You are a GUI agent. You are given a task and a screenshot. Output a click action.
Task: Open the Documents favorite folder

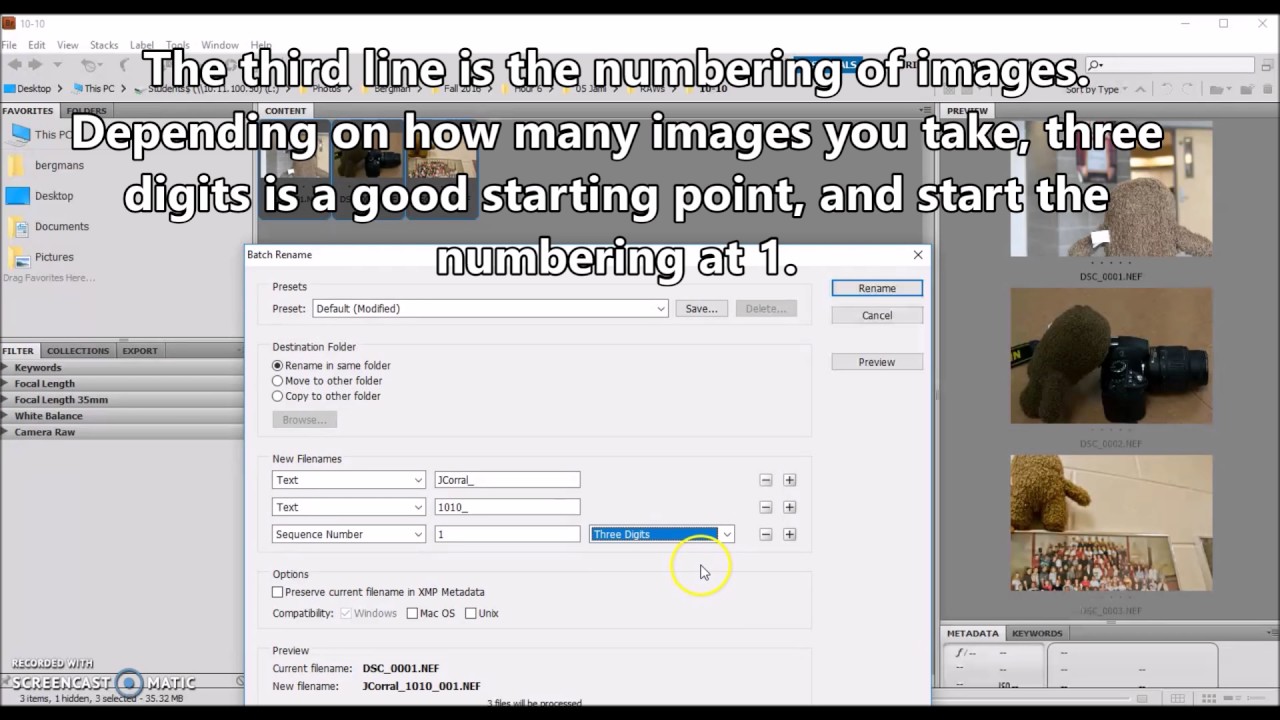coord(48,226)
